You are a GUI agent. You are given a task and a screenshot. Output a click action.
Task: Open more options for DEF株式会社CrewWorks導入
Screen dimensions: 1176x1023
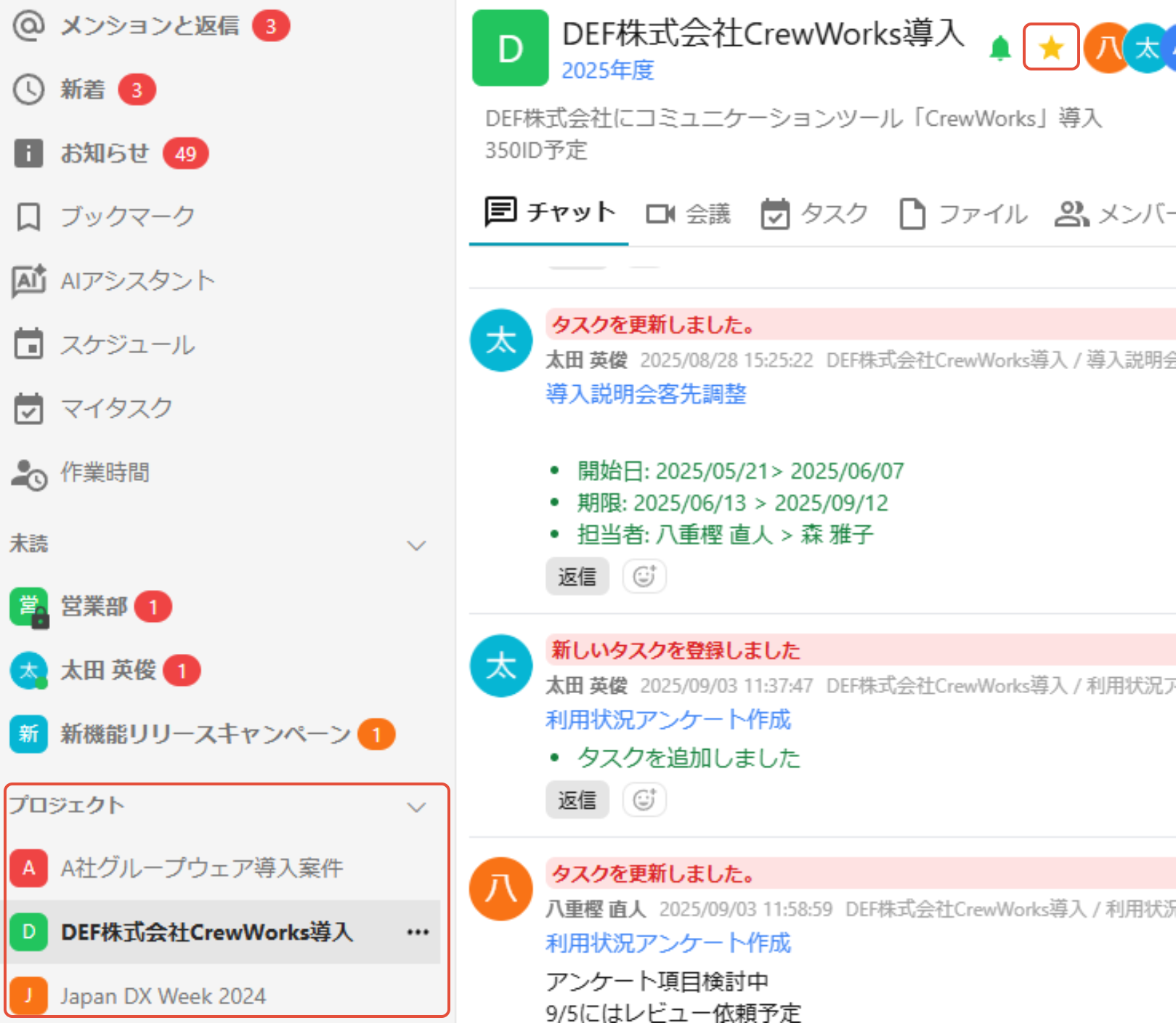click(418, 932)
